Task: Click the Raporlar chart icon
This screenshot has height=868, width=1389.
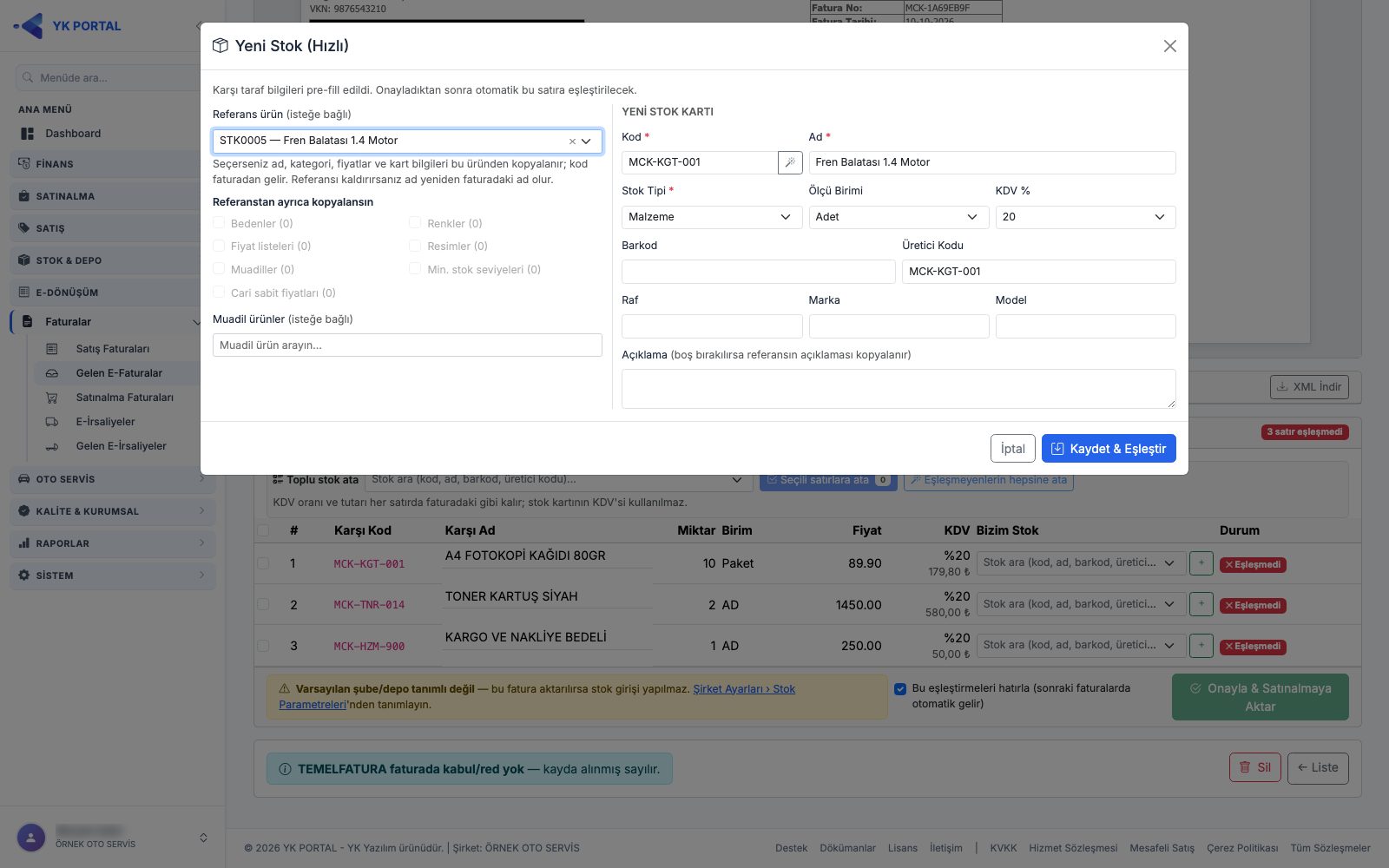Action: click(x=24, y=543)
